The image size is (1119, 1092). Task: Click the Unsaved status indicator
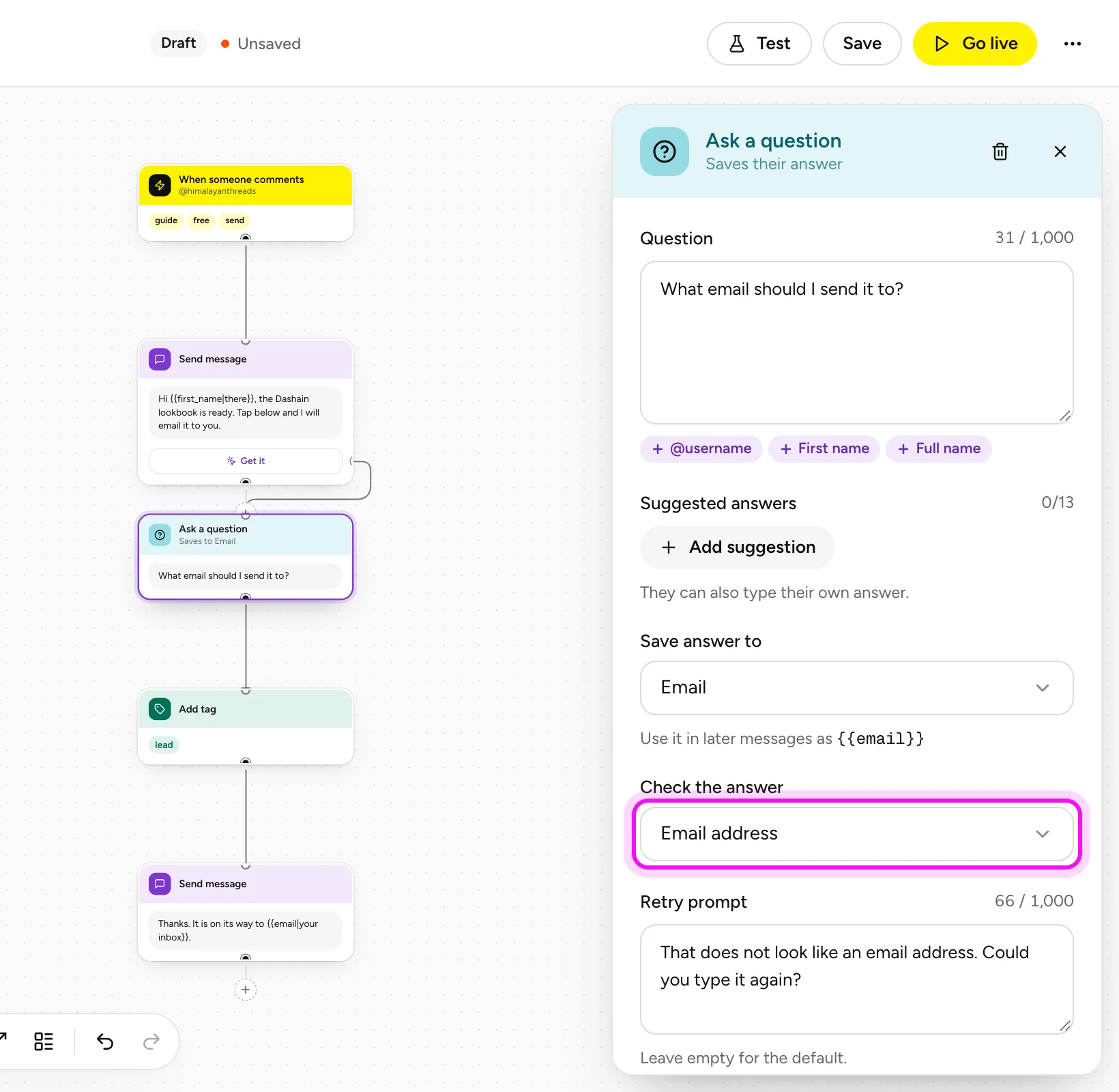[x=261, y=44]
